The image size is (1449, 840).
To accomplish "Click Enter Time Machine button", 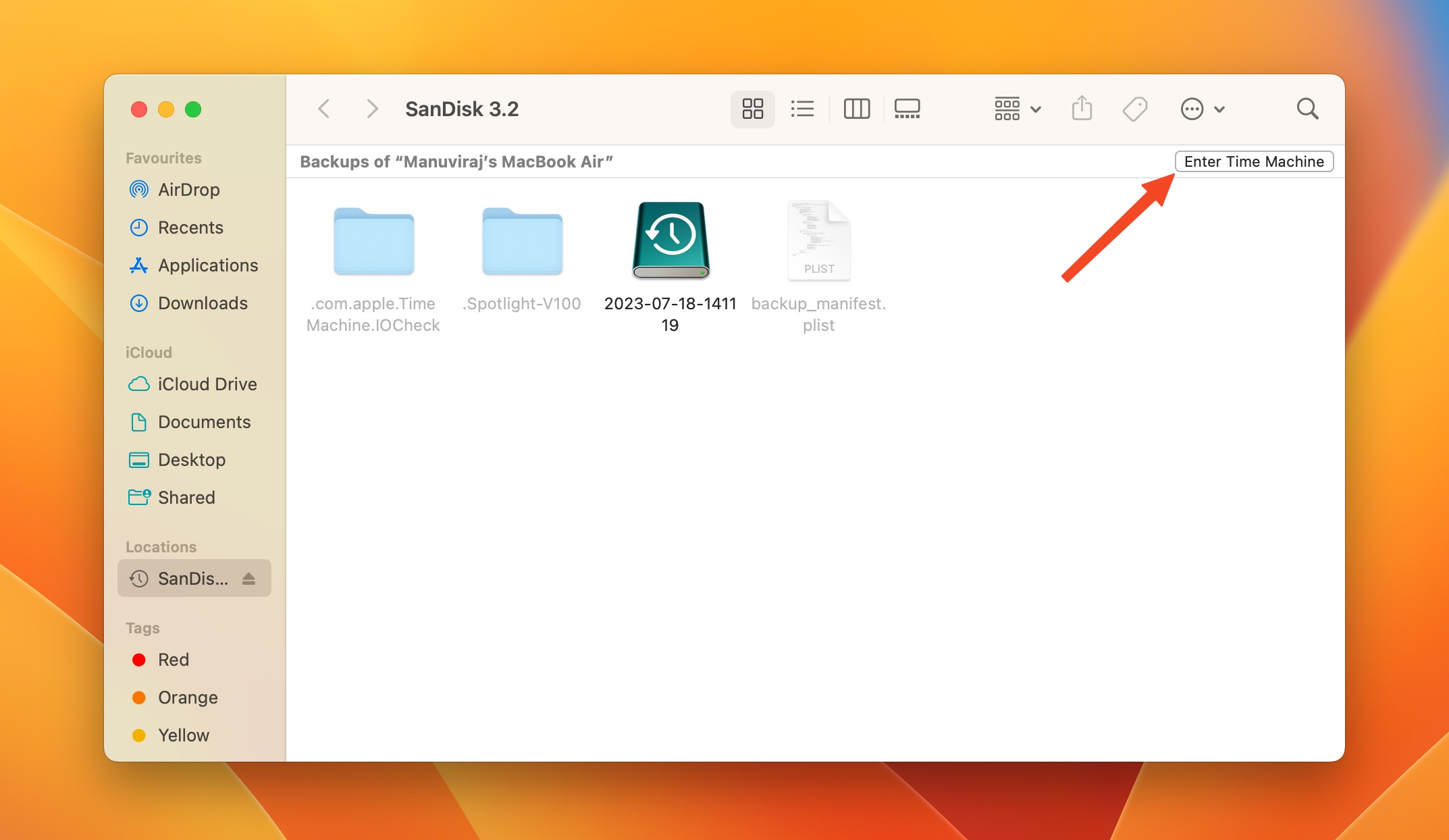I will [1254, 161].
